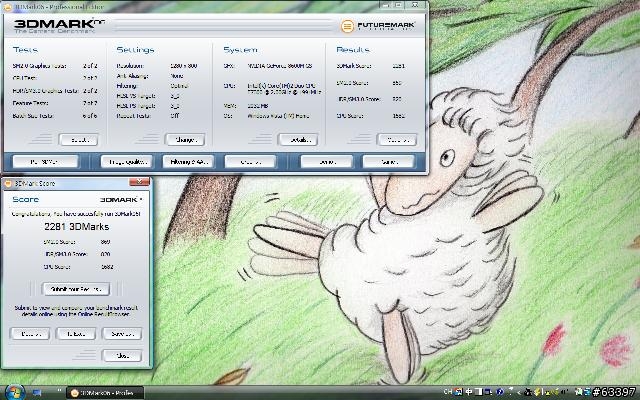Click Feature Tests row in Tests

[x=55, y=103]
